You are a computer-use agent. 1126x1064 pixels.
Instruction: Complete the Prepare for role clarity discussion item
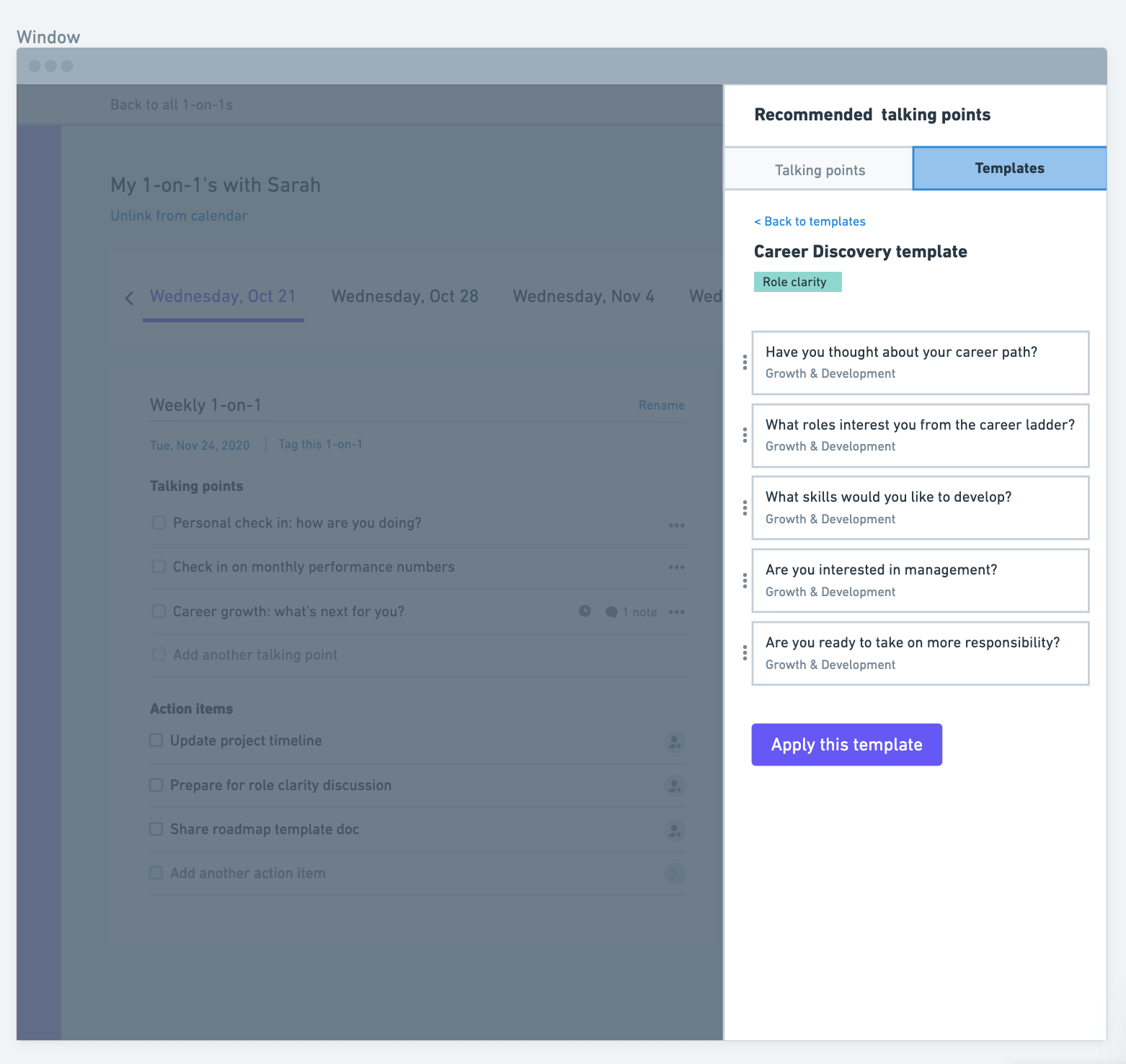pyautogui.click(x=155, y=785)
